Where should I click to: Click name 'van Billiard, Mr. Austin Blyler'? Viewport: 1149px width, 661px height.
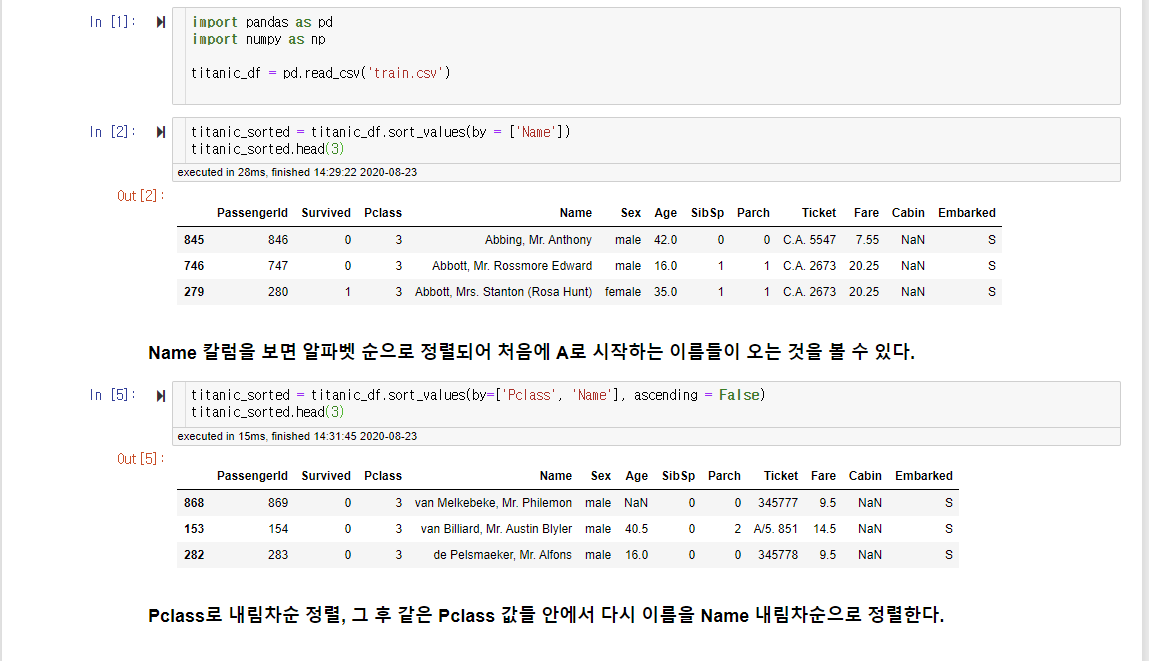[x=496, y=528]
